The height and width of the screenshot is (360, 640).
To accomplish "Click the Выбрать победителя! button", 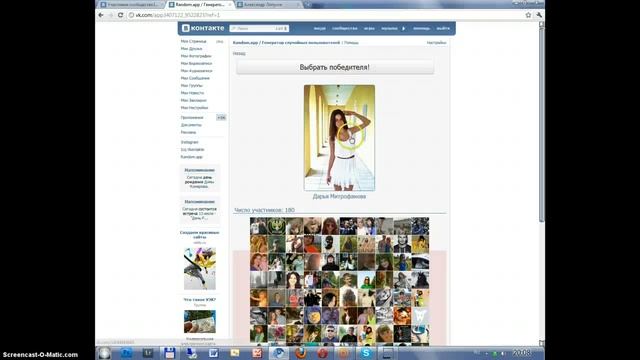I will coord(335,67).
